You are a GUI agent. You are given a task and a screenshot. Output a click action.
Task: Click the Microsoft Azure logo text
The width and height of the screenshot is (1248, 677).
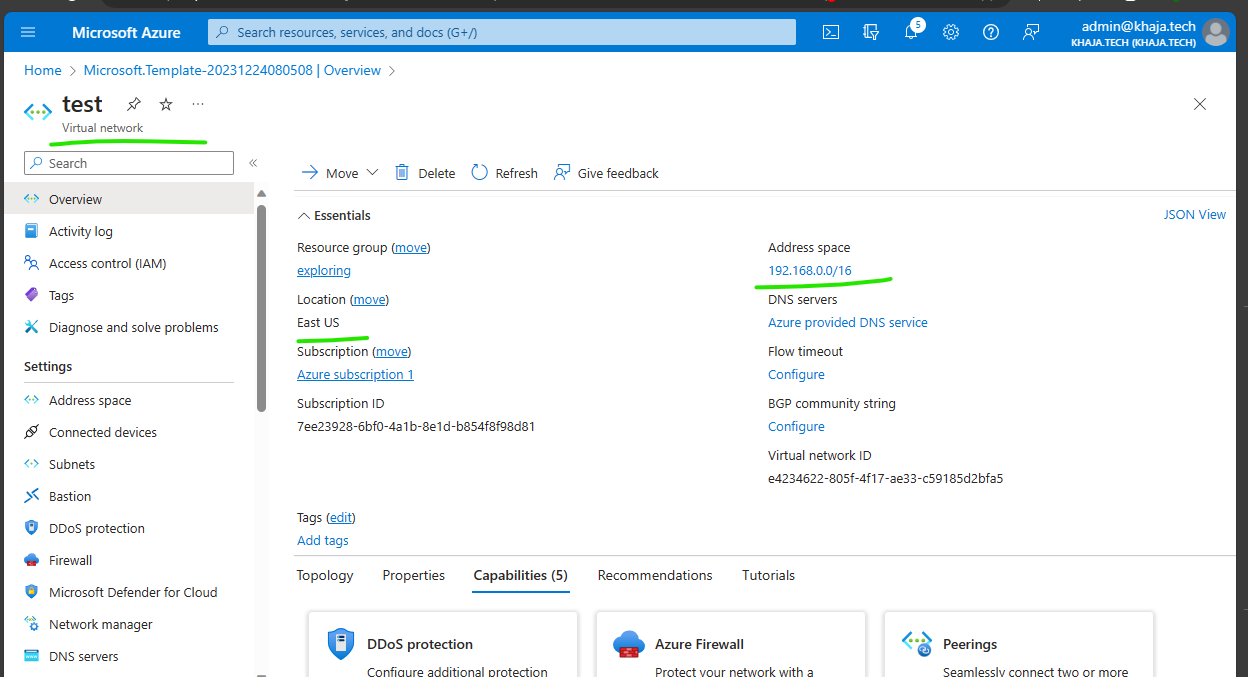point(126,32)
